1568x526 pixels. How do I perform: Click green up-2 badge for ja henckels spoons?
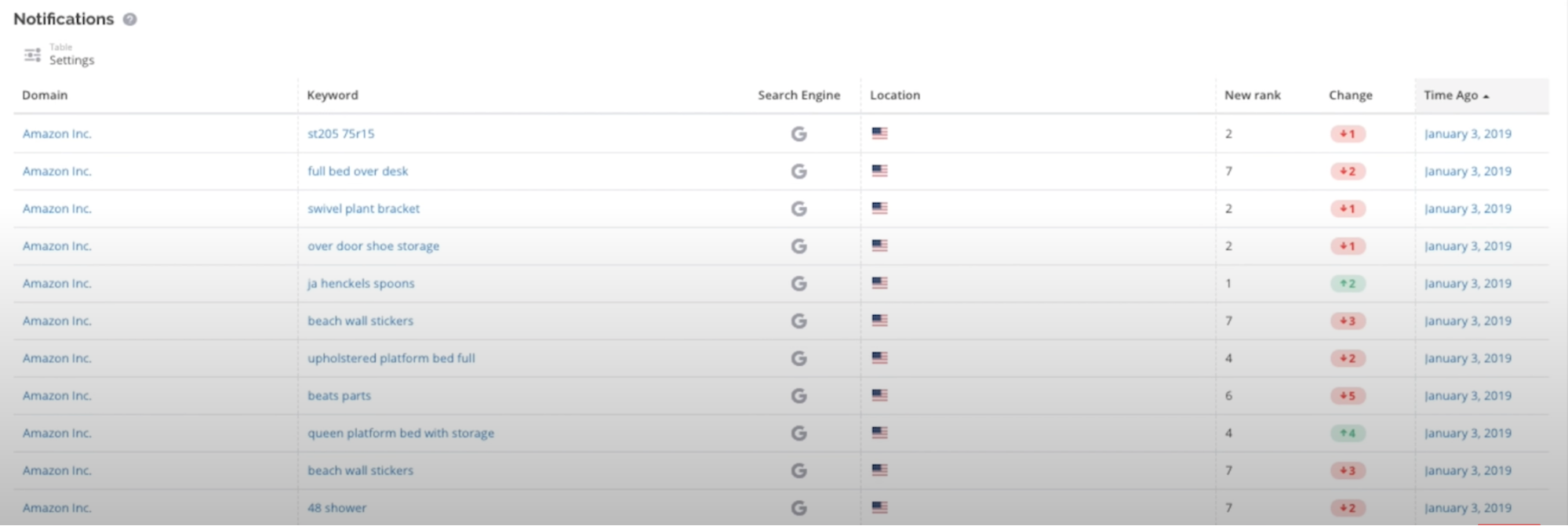(x=1348, y=284)
